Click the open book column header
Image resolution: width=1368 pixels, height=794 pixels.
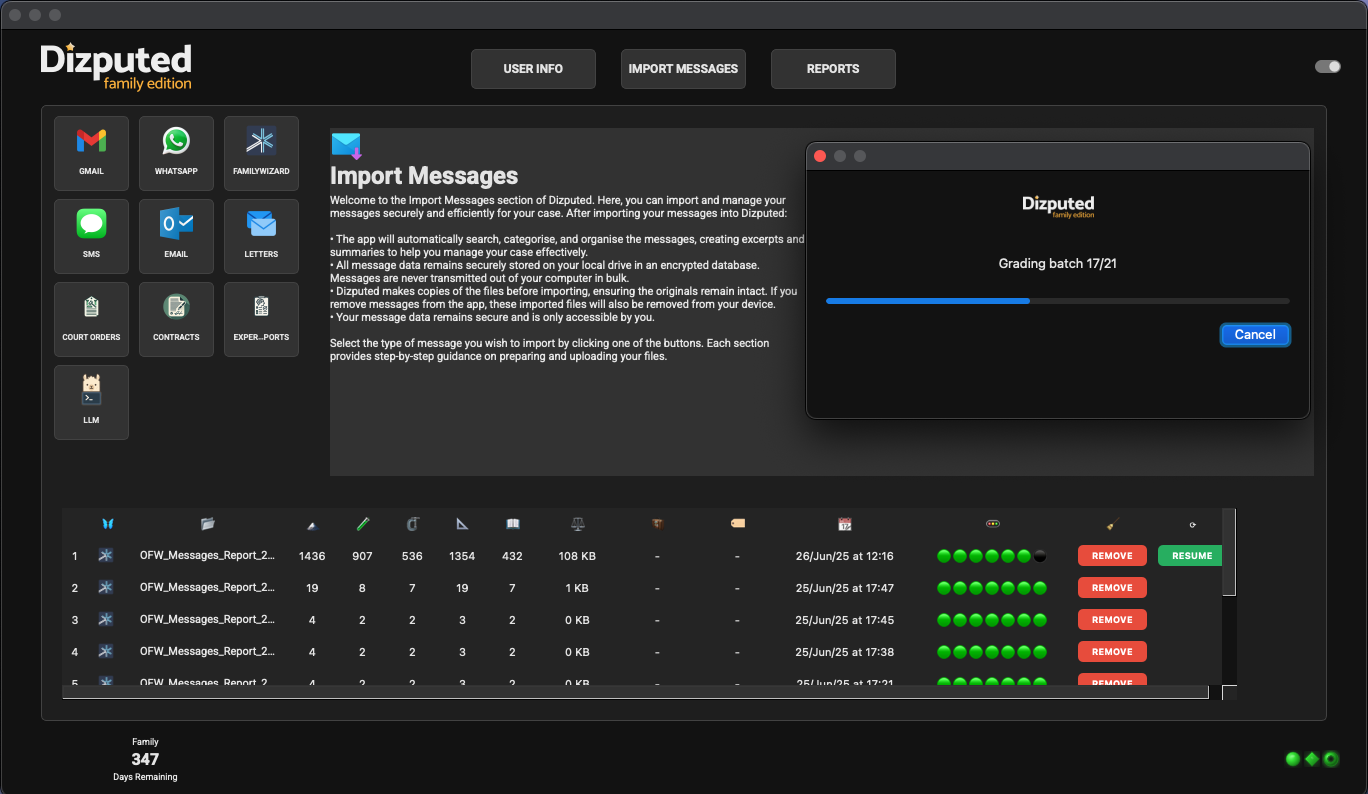[512, 523]
